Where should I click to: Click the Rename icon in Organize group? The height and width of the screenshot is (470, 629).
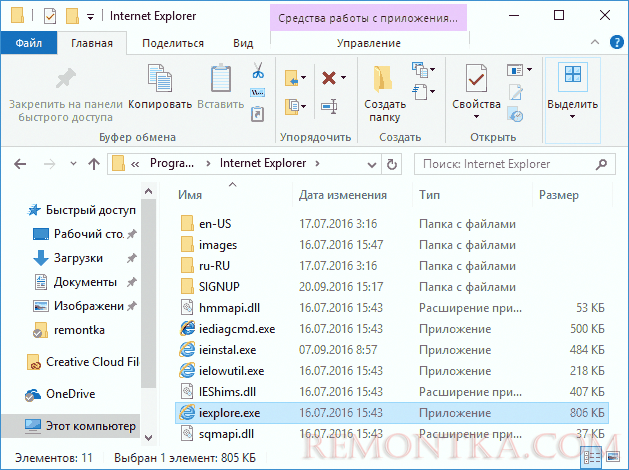tap(329, 107)
